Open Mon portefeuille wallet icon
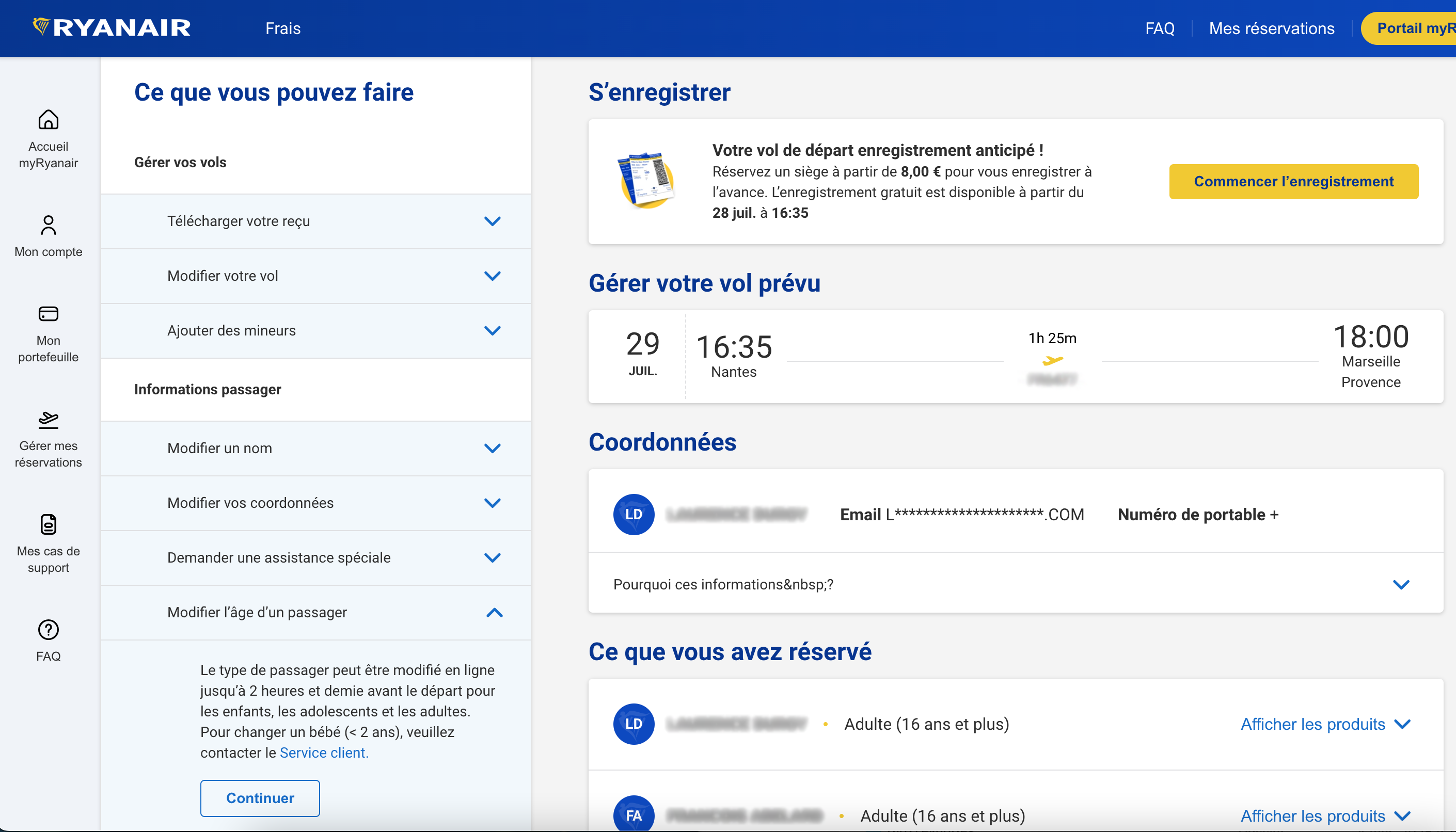Image resolution: width=1456 pixels, height=832 pixels. pyautogui.click(x=49, y=314)
